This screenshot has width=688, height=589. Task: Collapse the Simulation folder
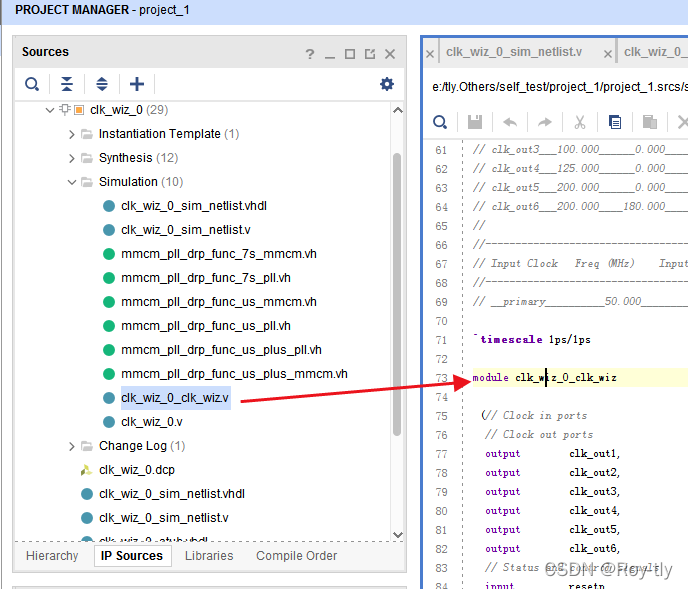(x=72, y=182)
